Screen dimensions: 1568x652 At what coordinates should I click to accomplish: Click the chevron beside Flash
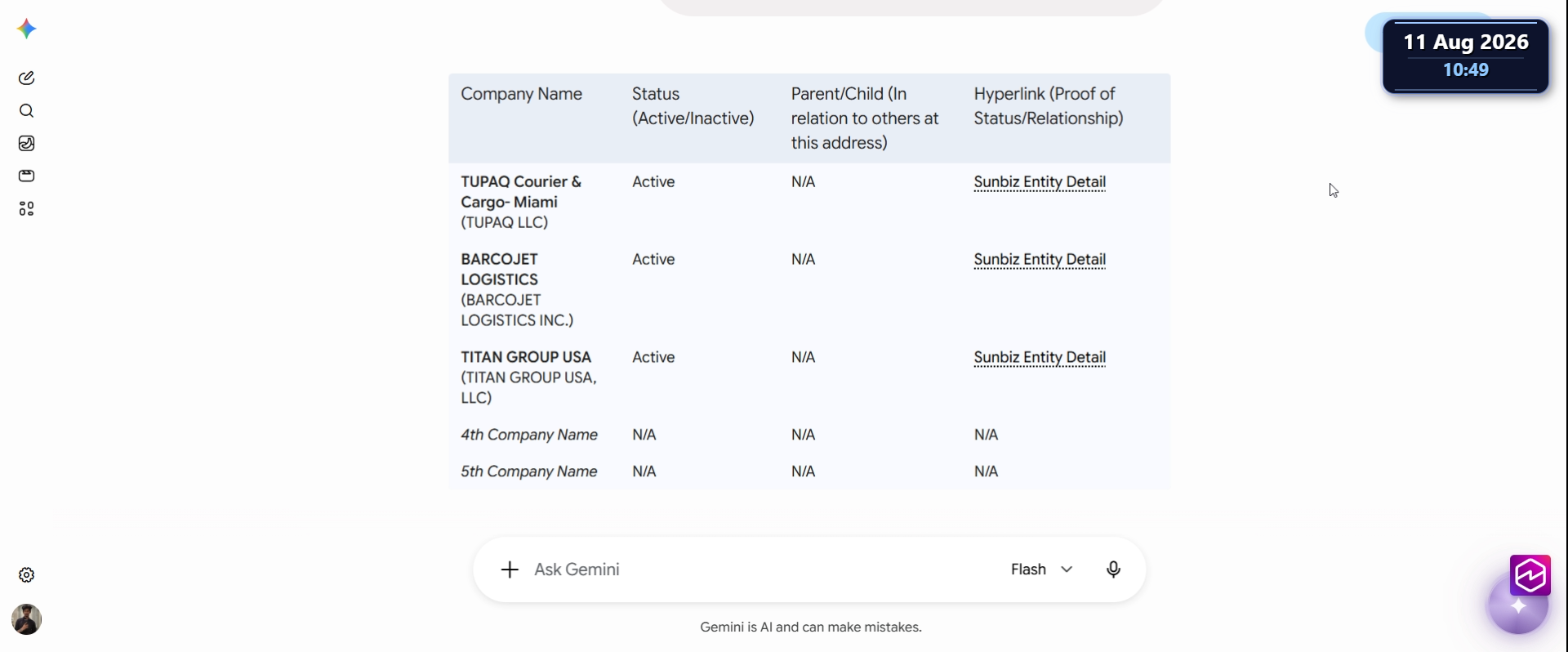[x=1067, y=569]
